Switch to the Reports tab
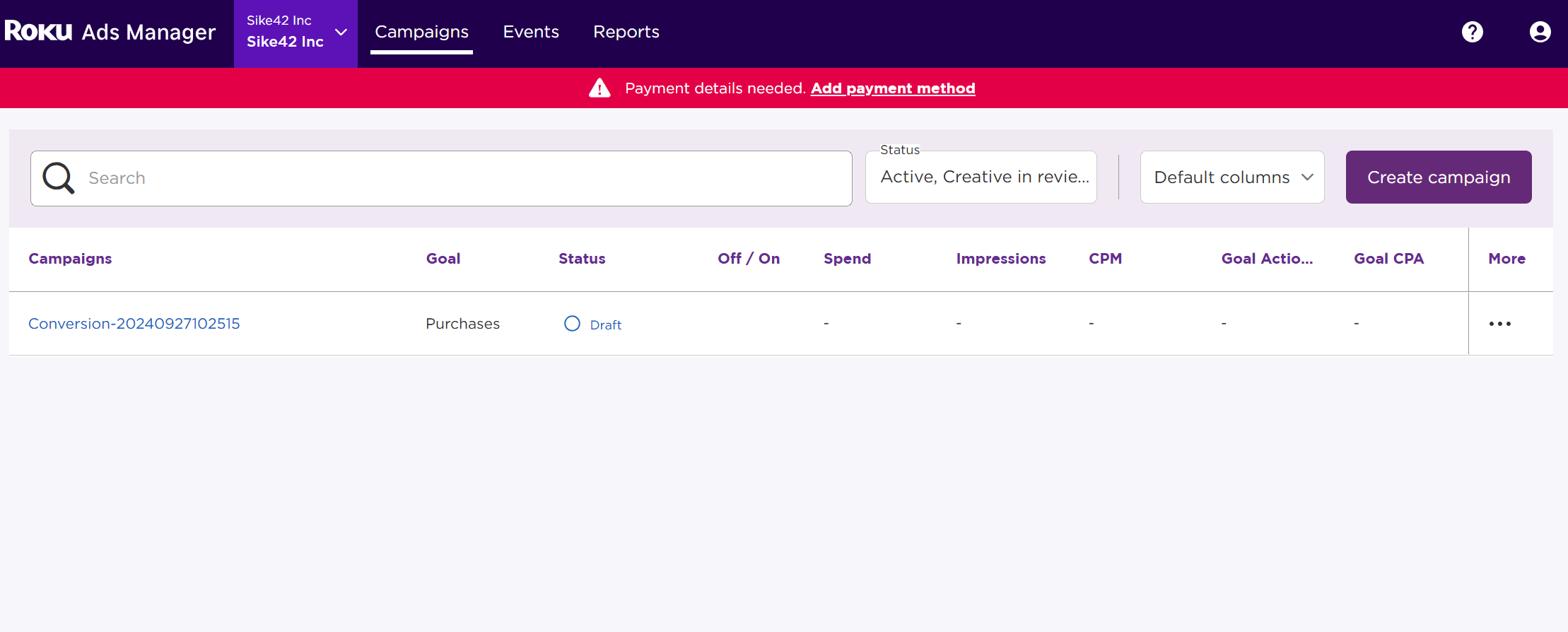The width and height of the screenshot is (1568, 632). [x=626, y=32]
